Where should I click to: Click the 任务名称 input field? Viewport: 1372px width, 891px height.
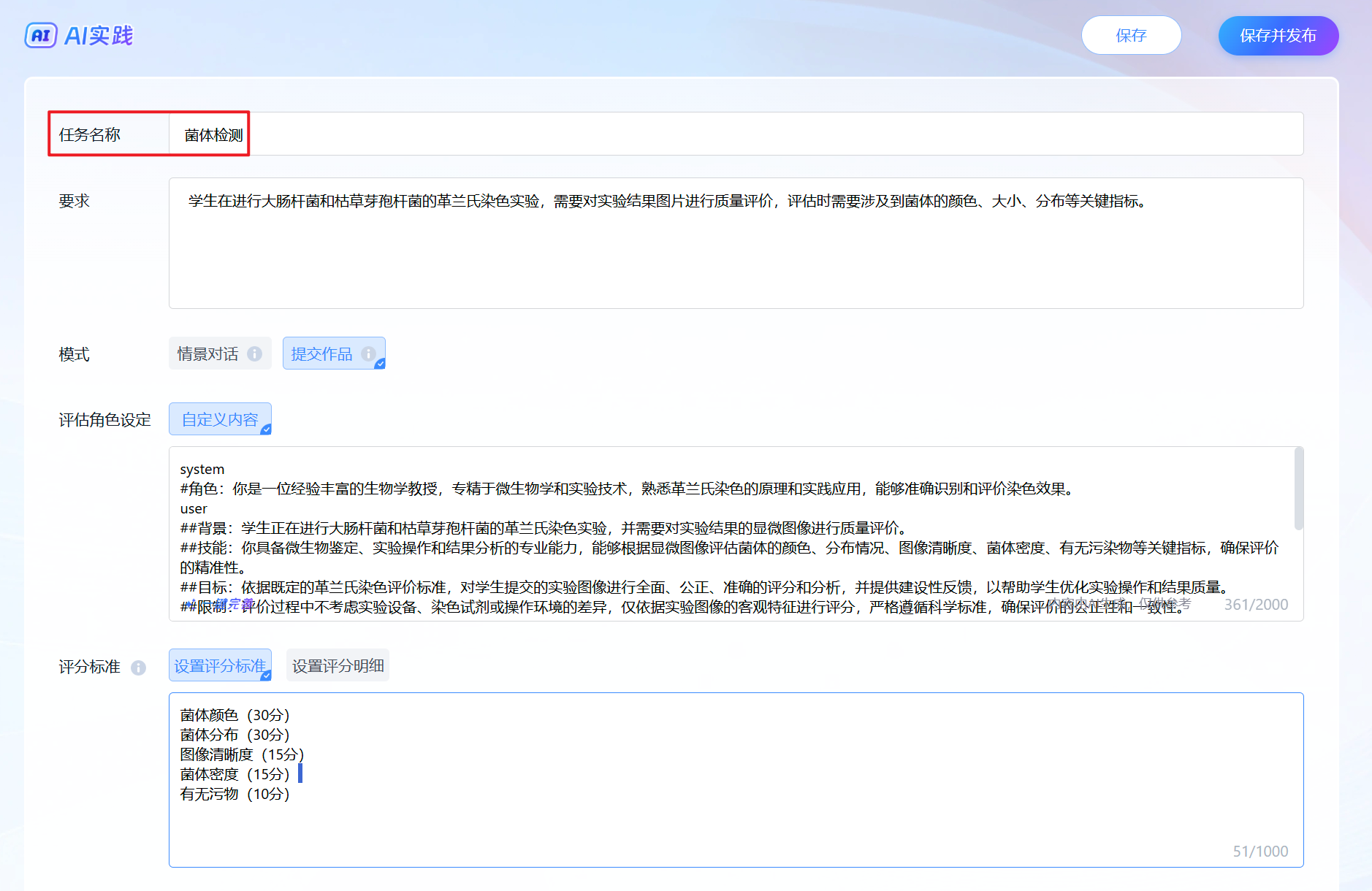pyautogui.click(x=731, y=134)
